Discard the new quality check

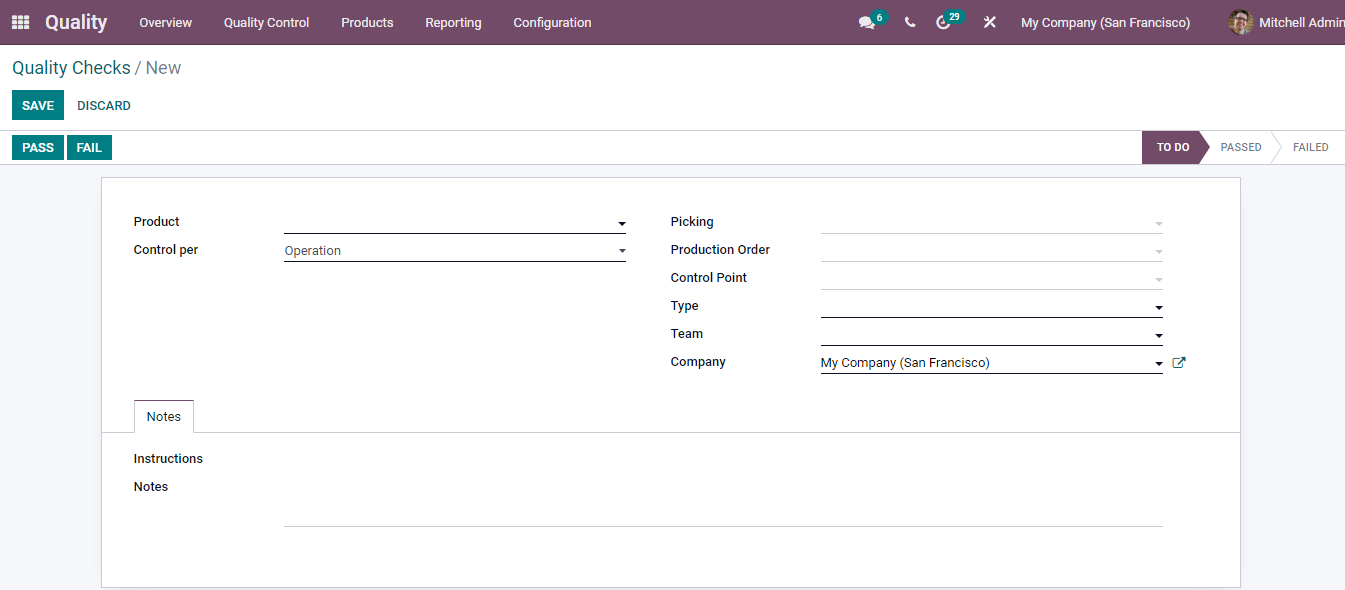104,105
